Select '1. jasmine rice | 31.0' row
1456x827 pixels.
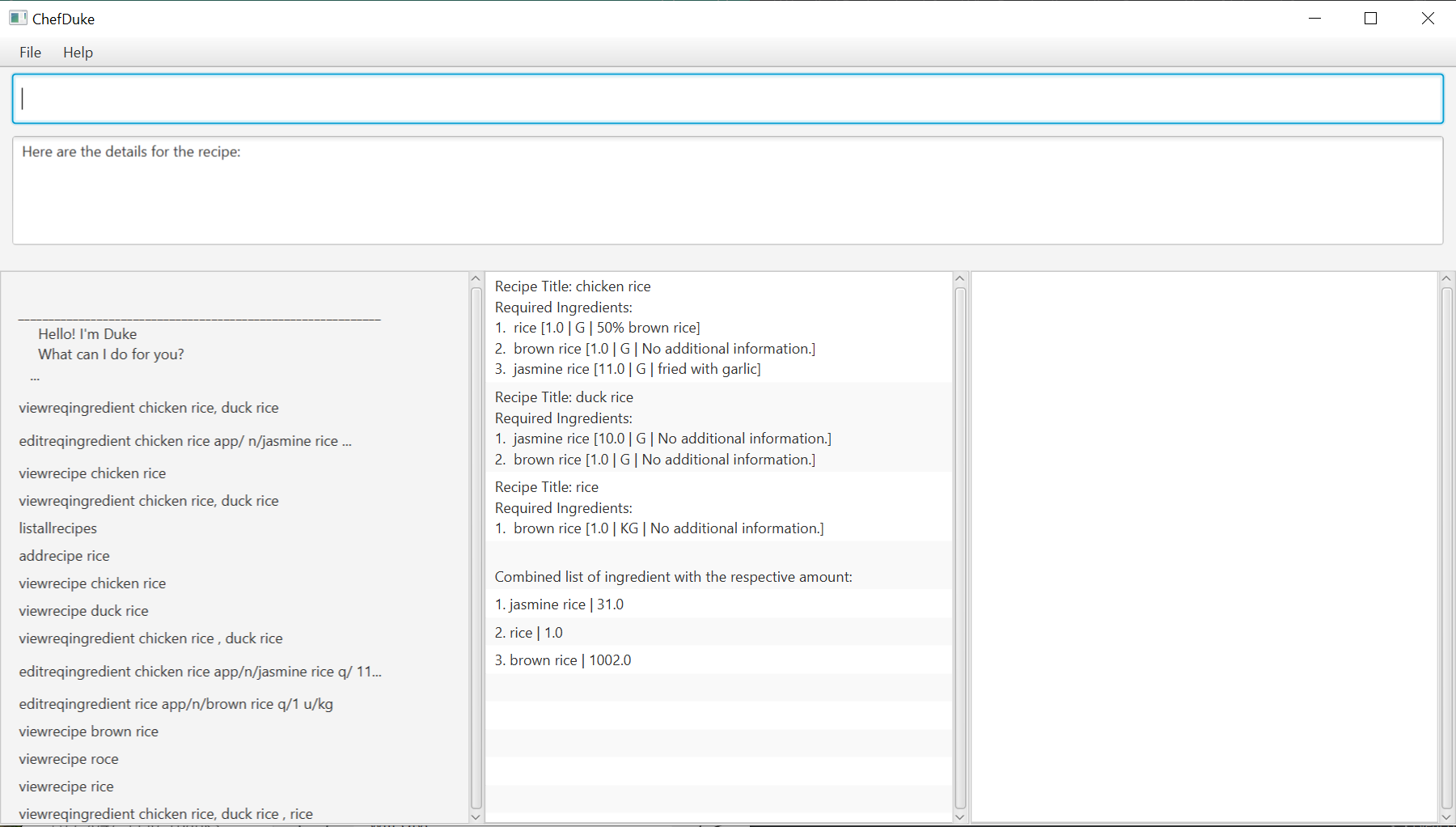pos(718,604)
